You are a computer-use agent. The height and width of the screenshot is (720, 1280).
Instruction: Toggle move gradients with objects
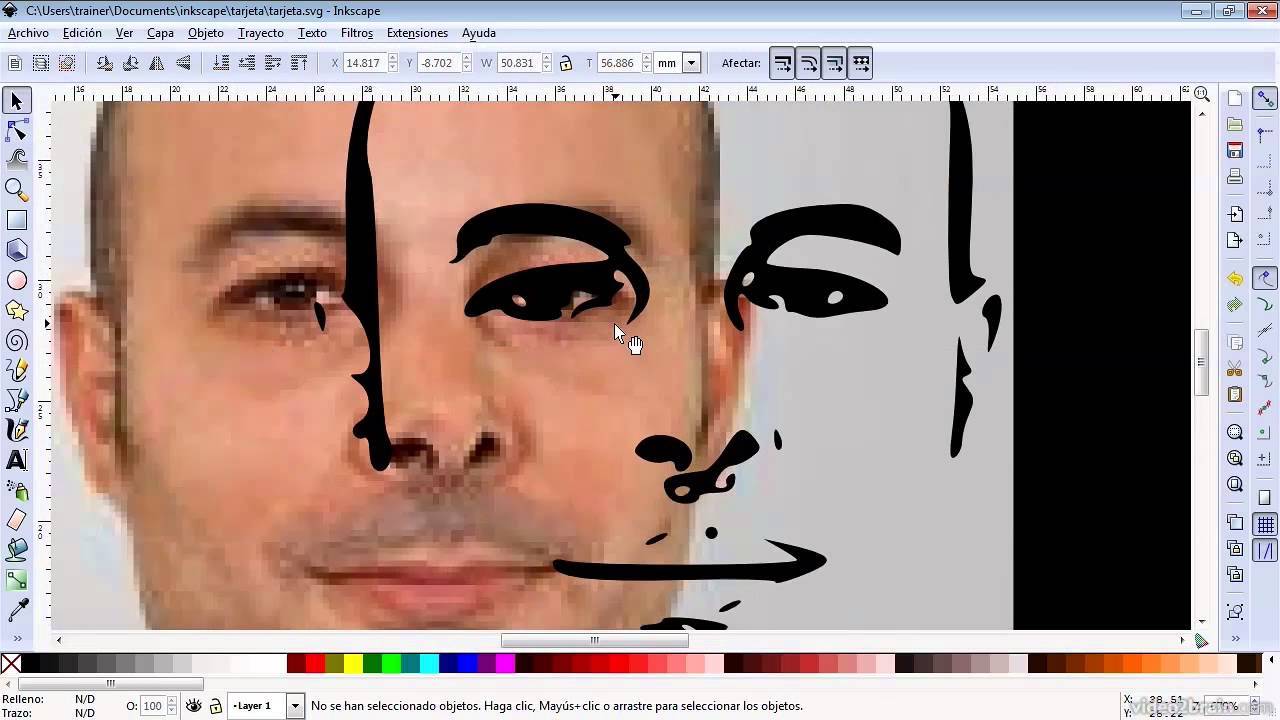click(835, 63)
